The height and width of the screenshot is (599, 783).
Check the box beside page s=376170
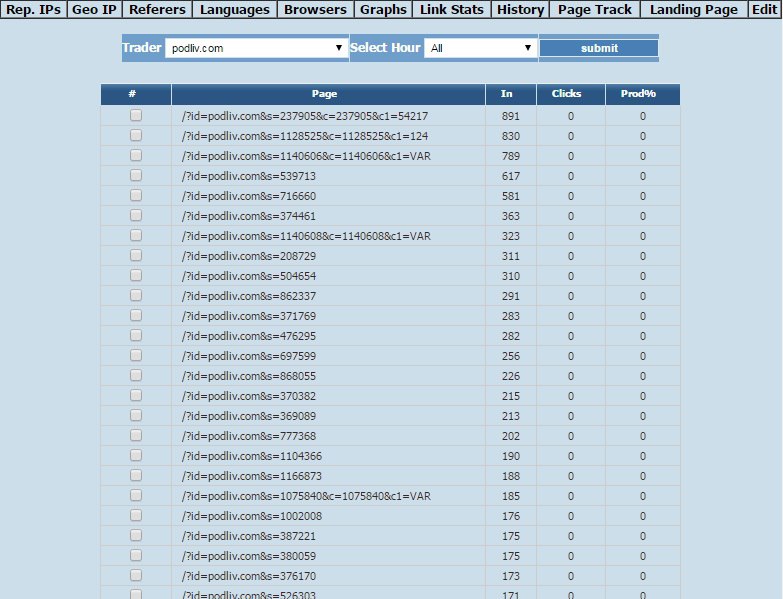coord(136,575)
